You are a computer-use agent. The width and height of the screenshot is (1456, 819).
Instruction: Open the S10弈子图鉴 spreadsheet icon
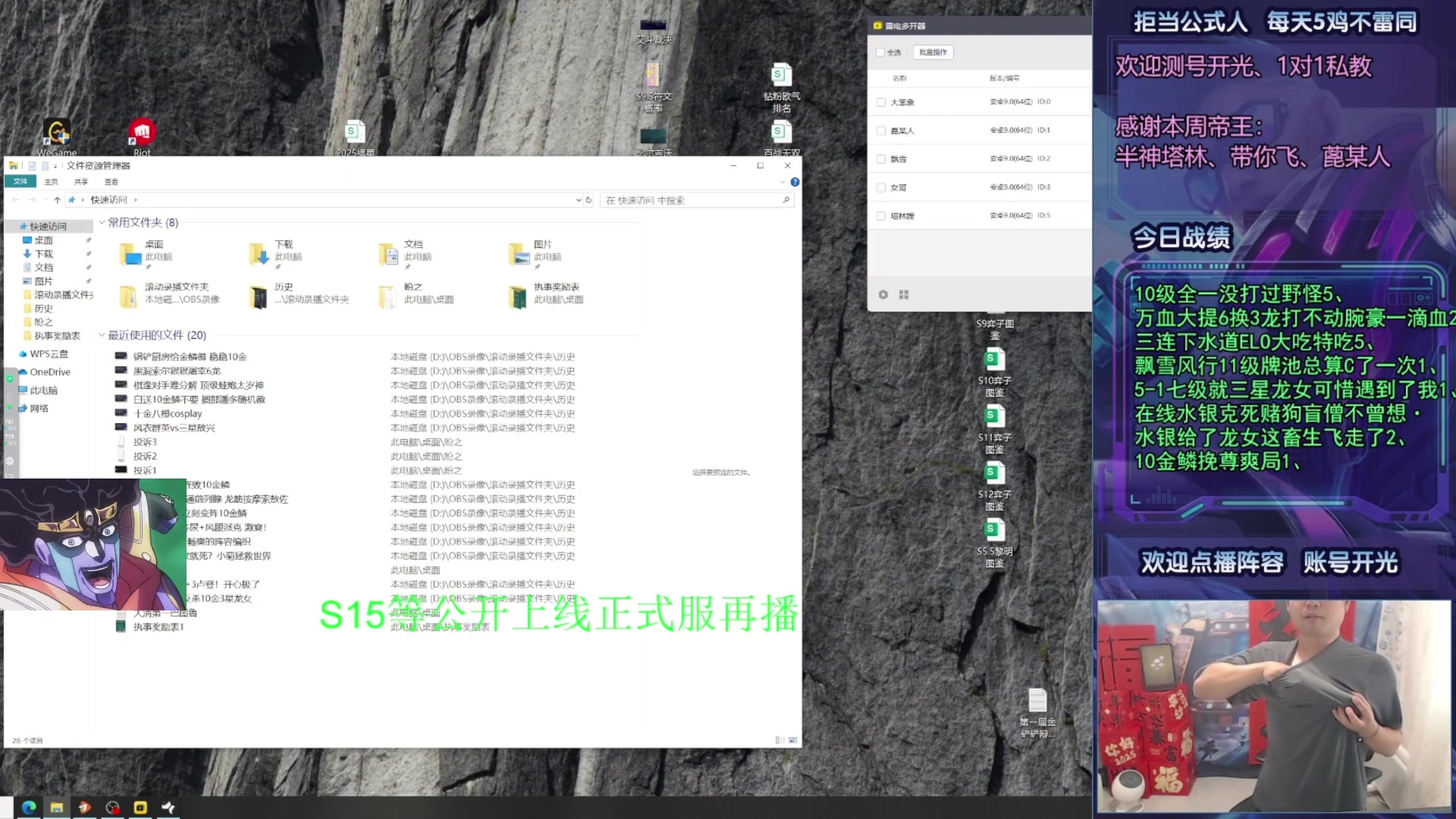(x=994, y=372)
